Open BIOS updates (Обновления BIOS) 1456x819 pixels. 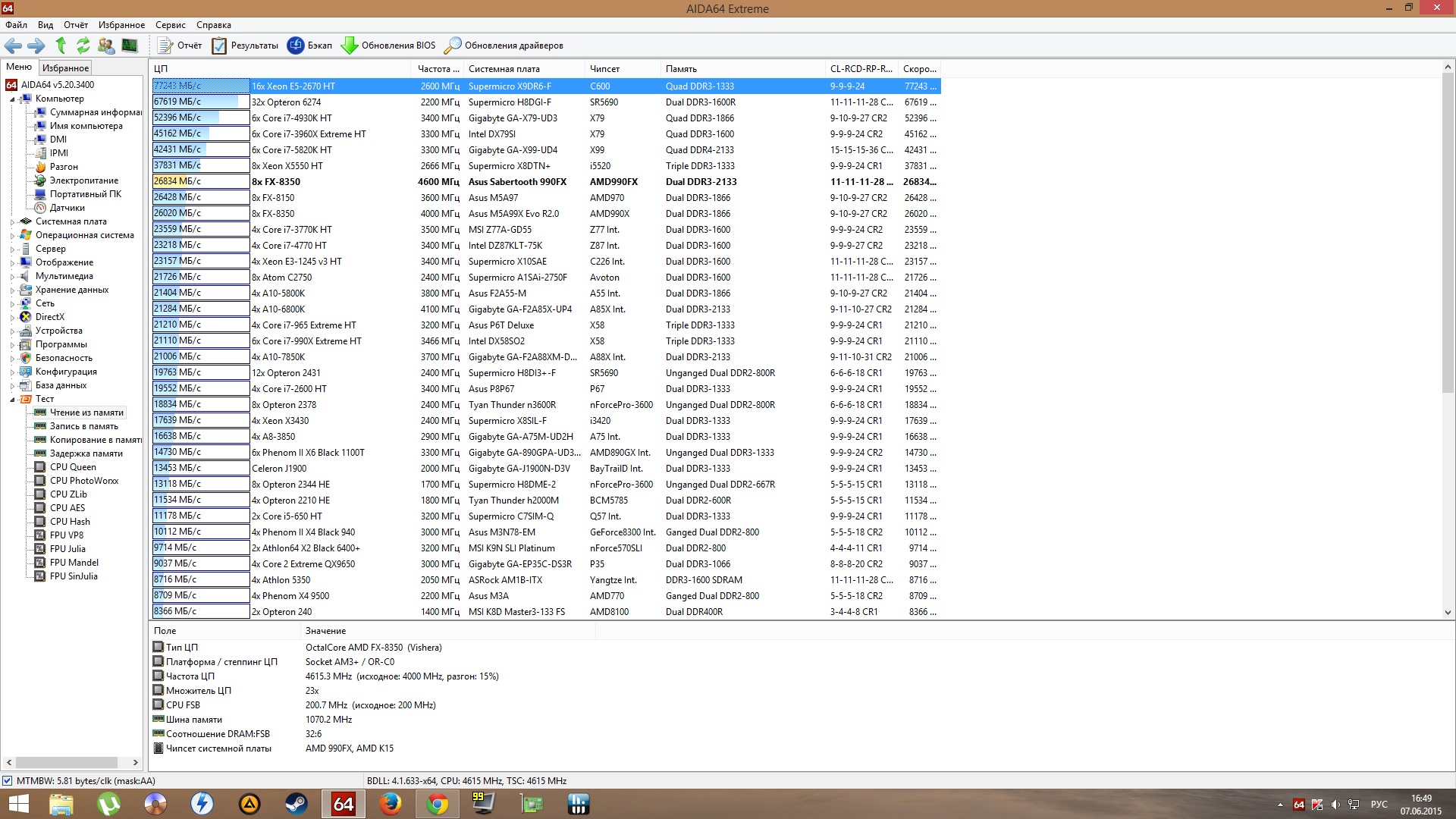point(388,45)
